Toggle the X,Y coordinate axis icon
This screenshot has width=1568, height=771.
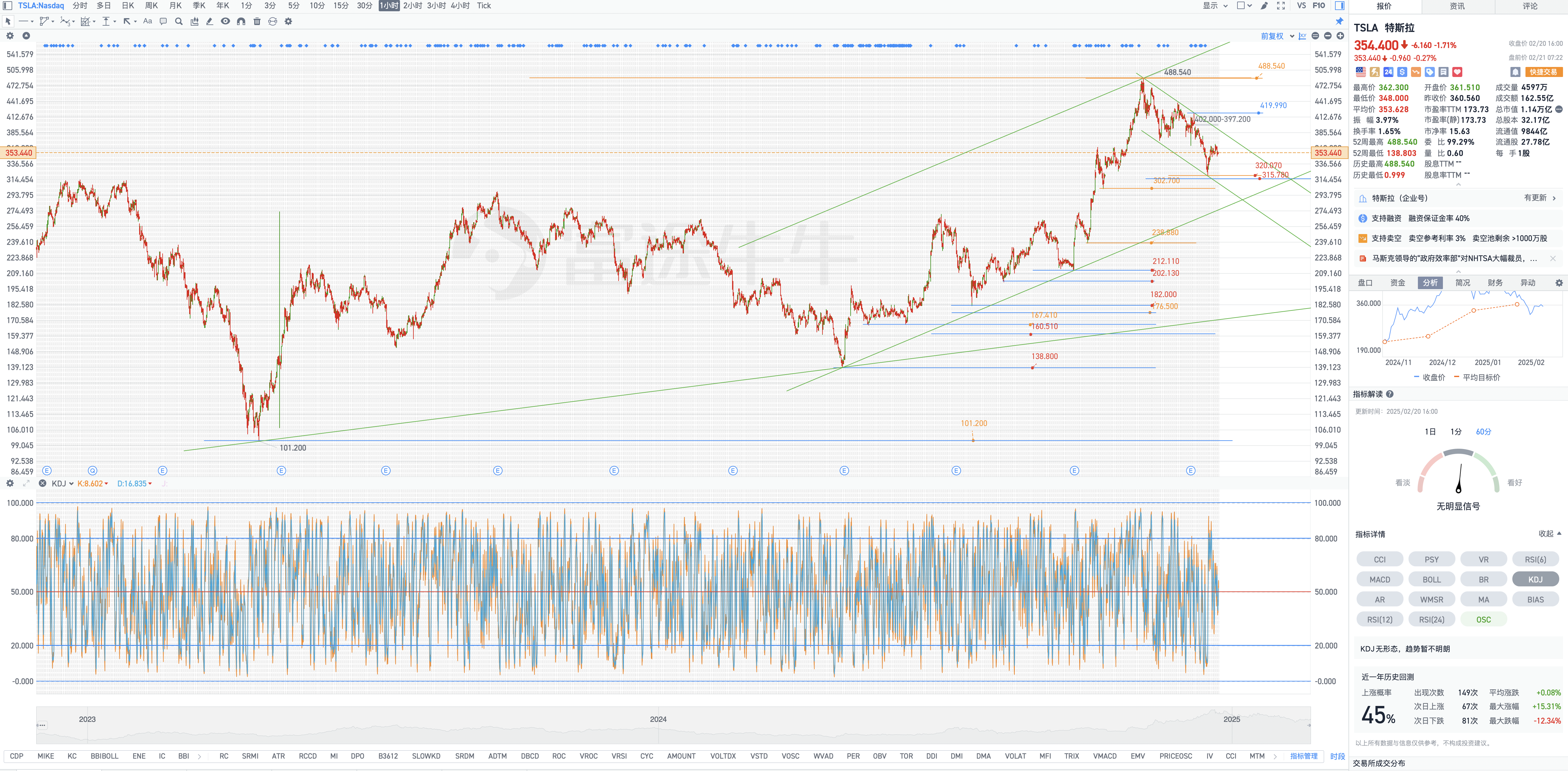coord(1302,36)
